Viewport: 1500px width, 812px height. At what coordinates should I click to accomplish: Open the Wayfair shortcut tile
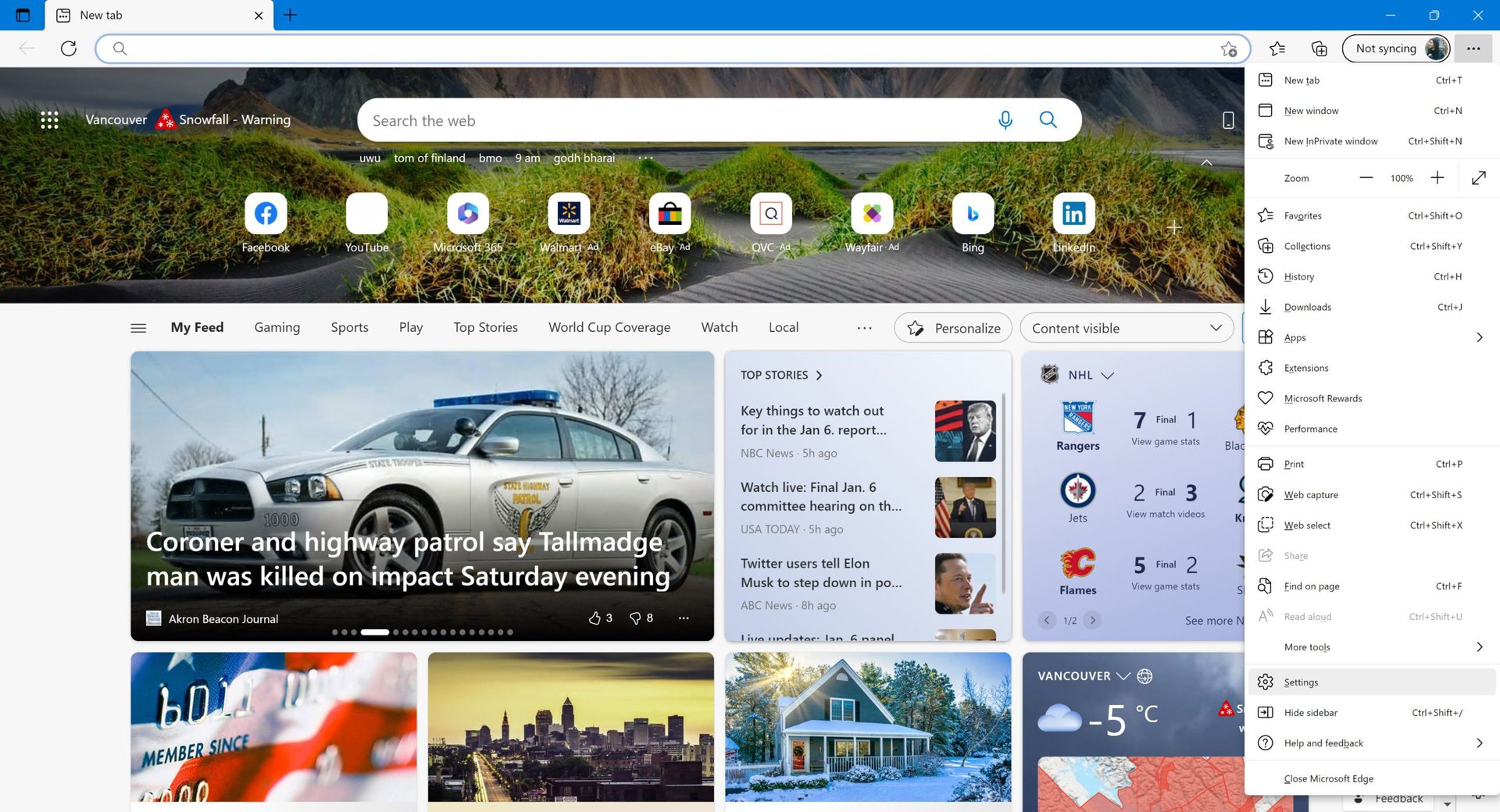click(x=872, y=214)
